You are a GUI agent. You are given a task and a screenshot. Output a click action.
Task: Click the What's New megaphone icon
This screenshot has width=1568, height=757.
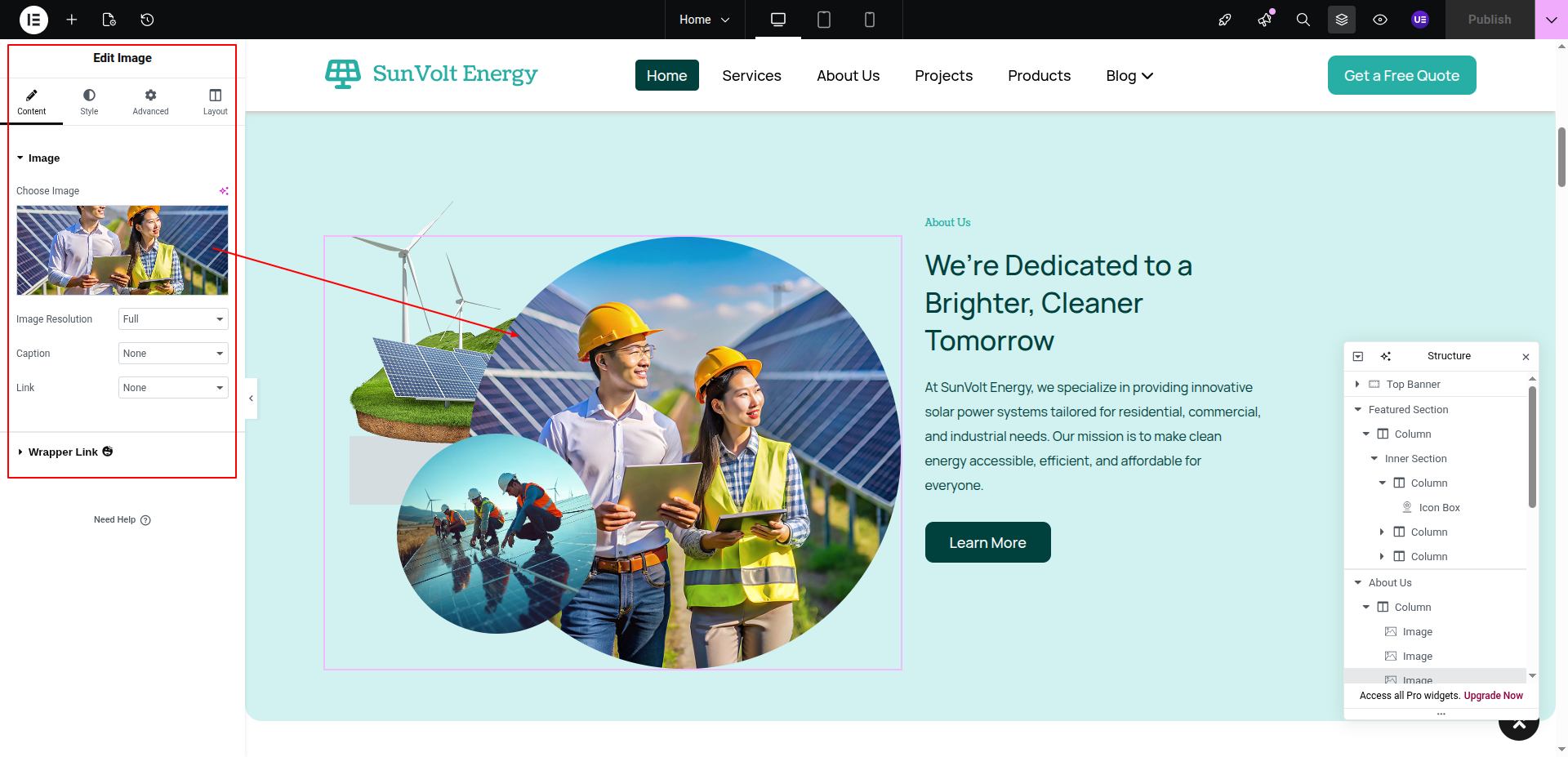click(1264, 20)
